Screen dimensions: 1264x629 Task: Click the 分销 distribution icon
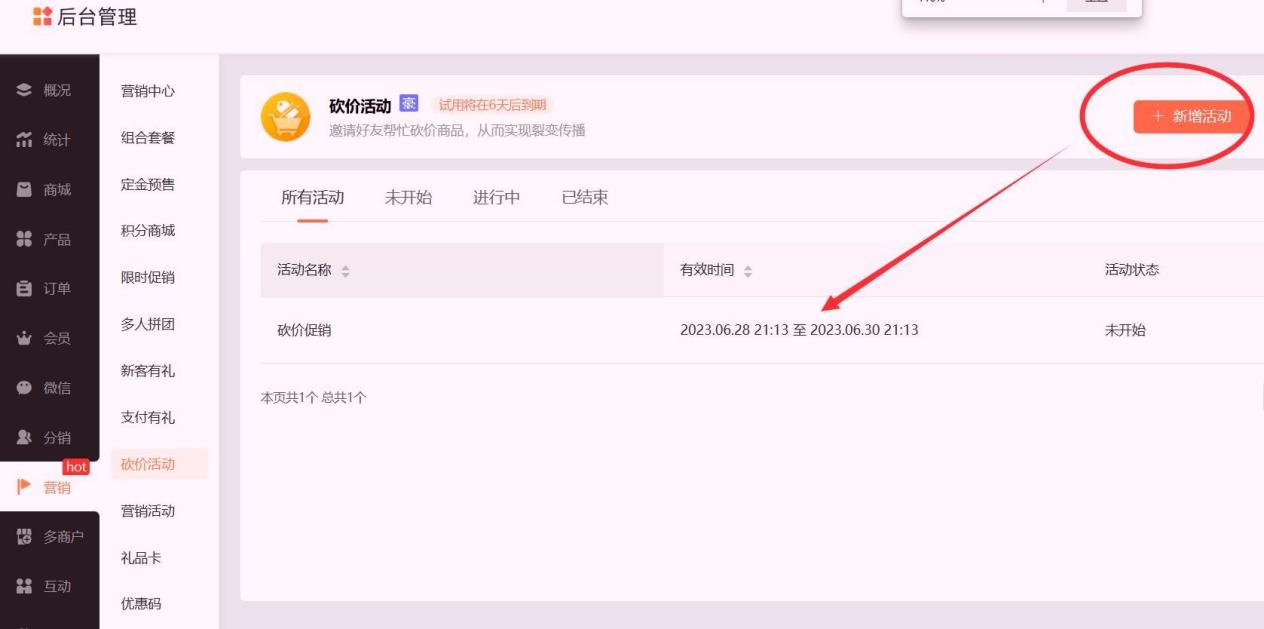[24, 438]
